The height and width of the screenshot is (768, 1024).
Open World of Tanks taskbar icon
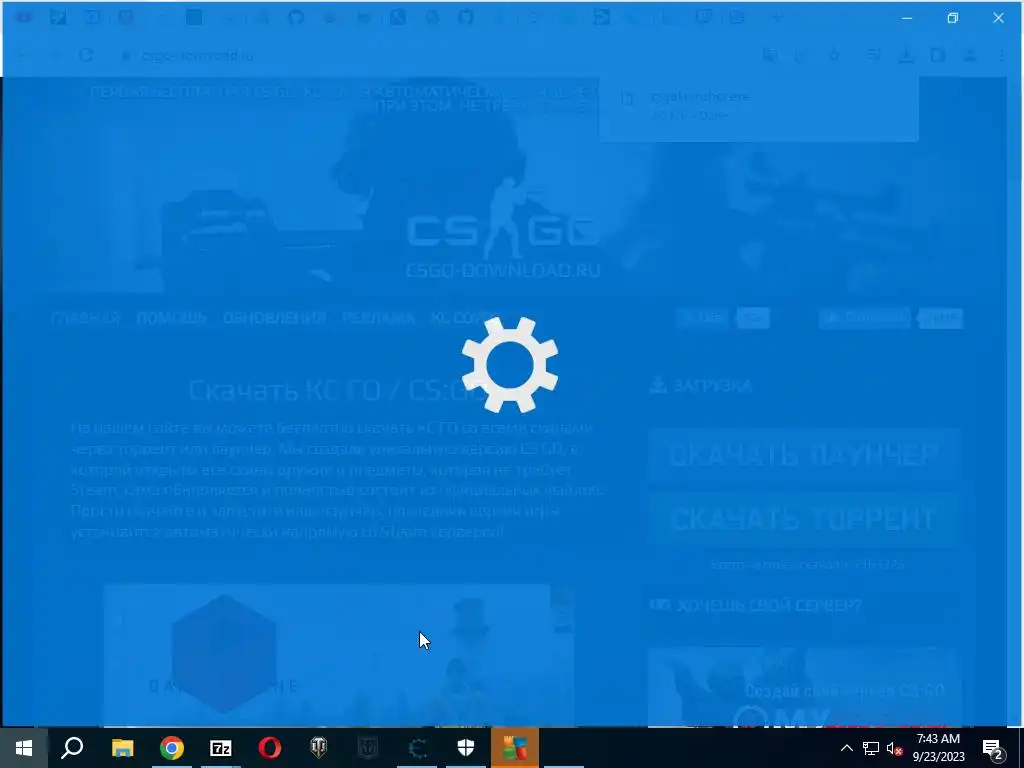[x=319, y=748]
